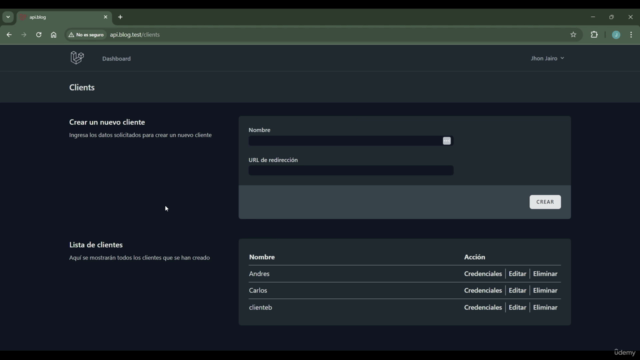Click the 'Lista de clientes' heading
Image resolution: width=640 pixels, height=360 pixels.
pos(96,244)
